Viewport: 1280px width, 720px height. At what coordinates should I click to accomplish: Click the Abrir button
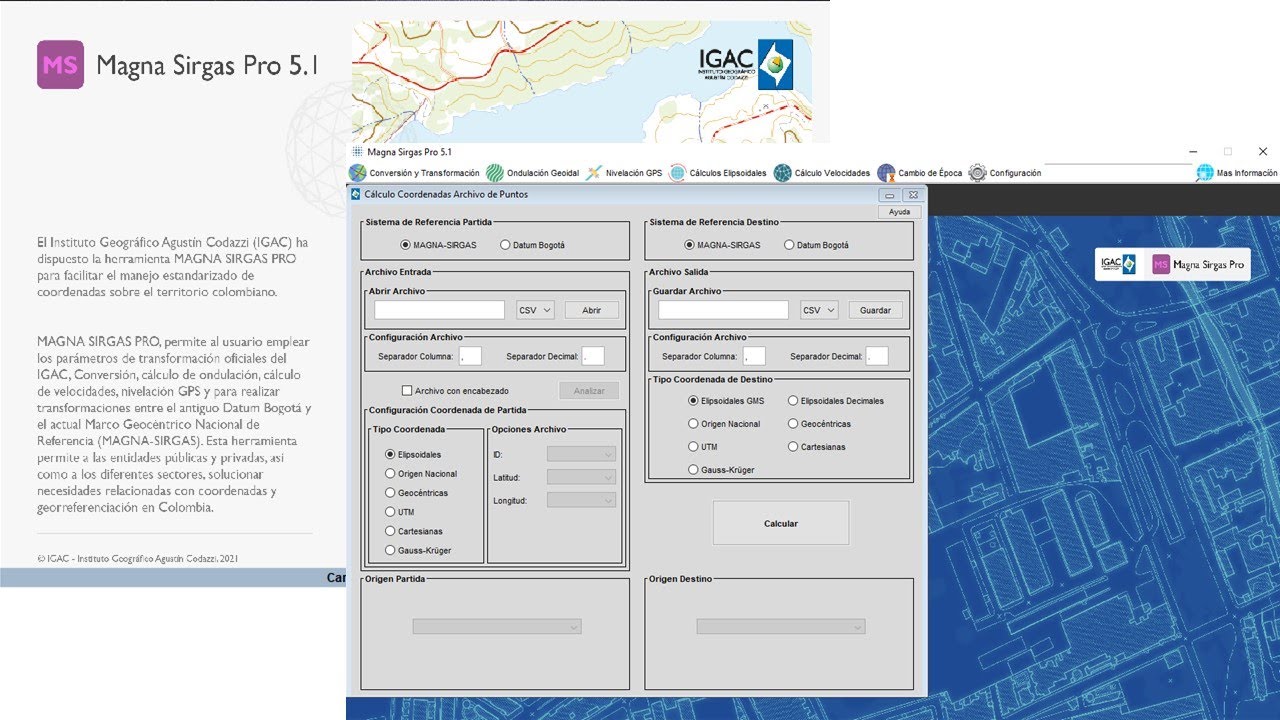tap(592, 310)
